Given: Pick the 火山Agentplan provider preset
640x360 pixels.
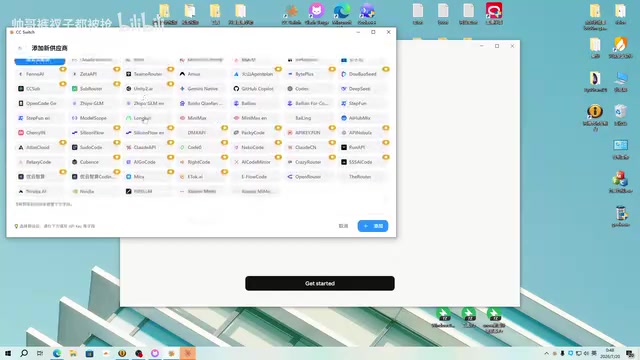Looking at the screenshot, I should 255,74.
